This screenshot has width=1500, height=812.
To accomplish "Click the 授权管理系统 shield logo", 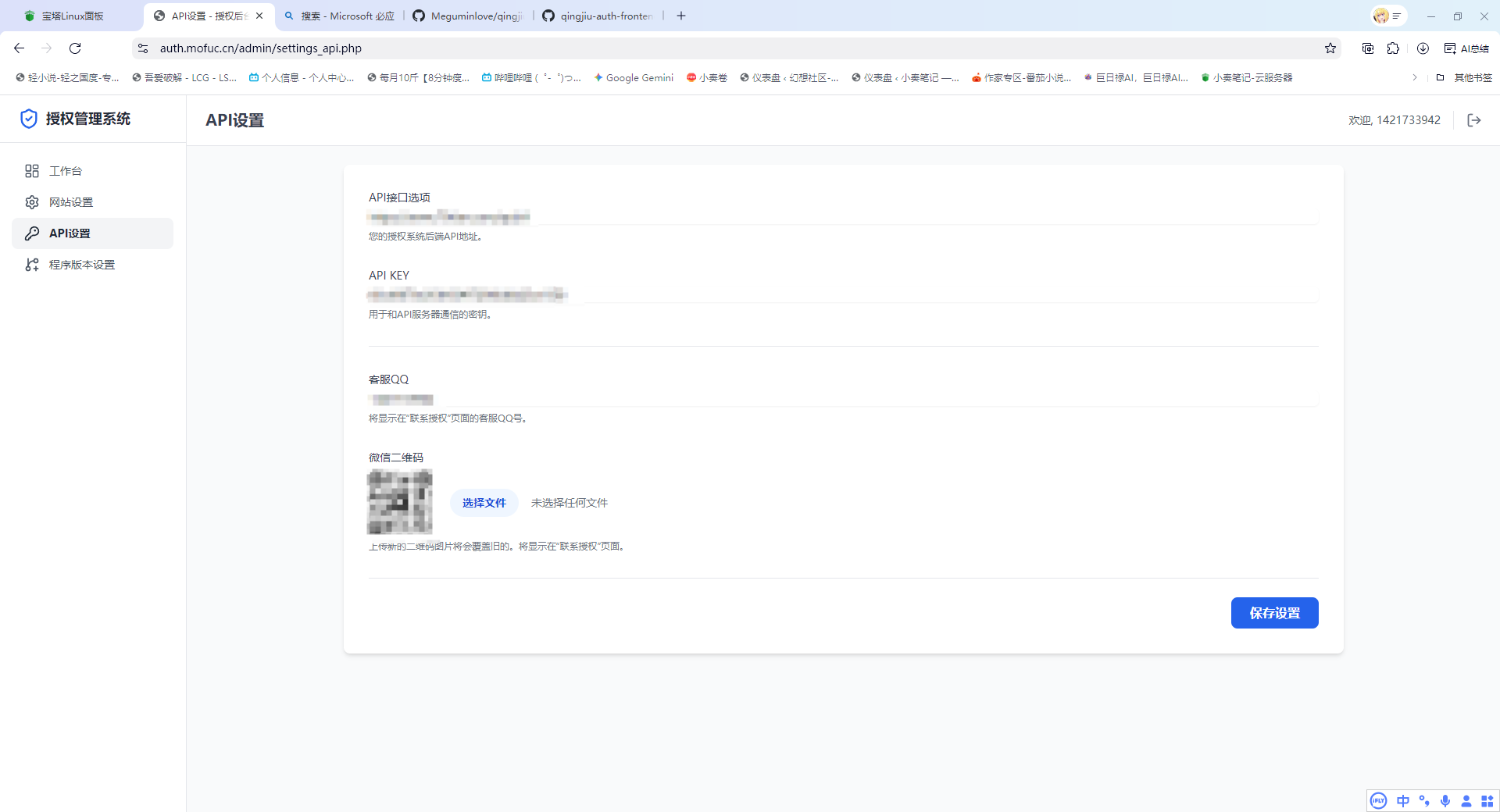I will [x=29, y=119].
